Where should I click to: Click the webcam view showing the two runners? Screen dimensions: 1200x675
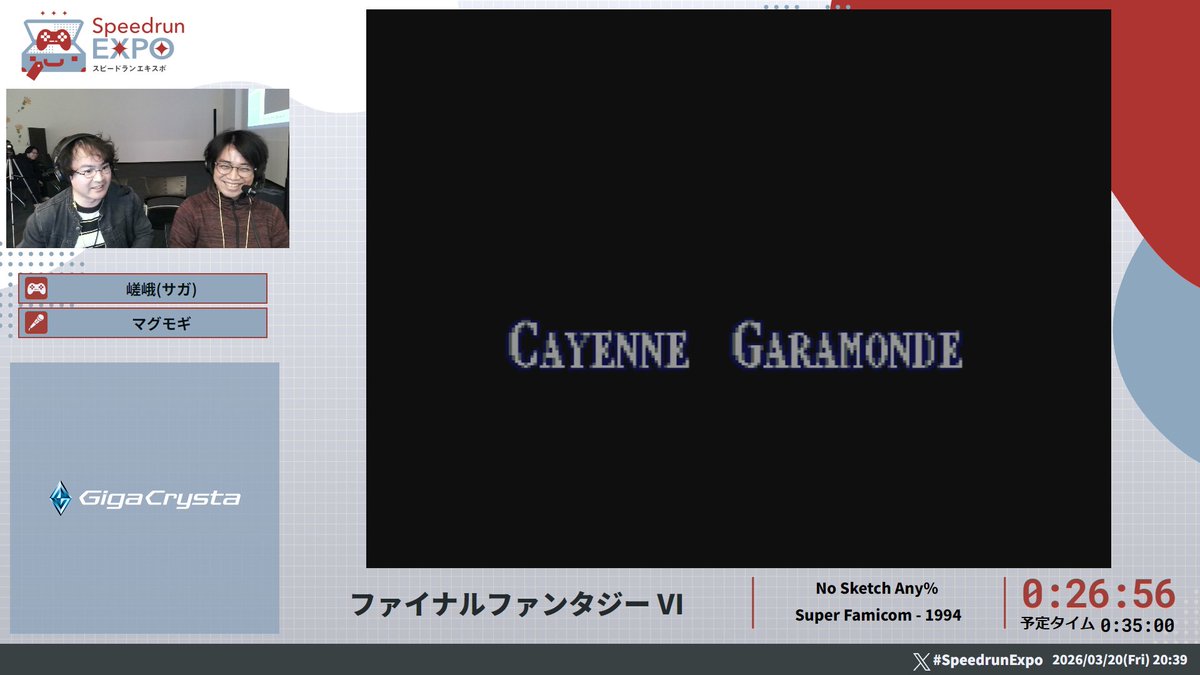[x=148, y=167]
